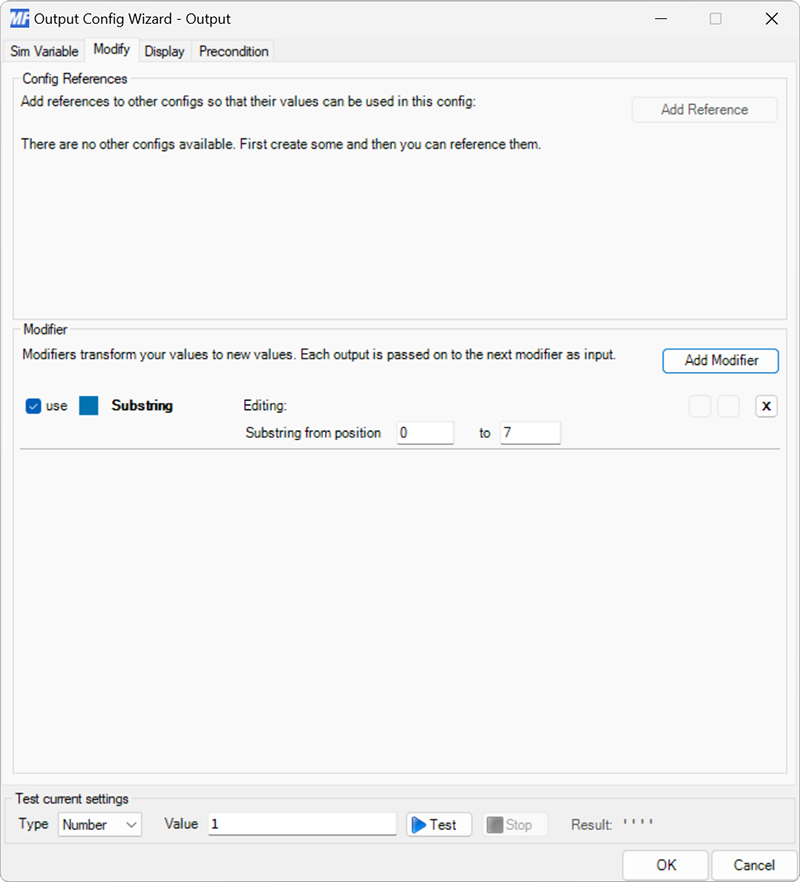This screenshot has height=882, width=800.
Task: Switch to the Precondition tab
Action: point(232,51)
